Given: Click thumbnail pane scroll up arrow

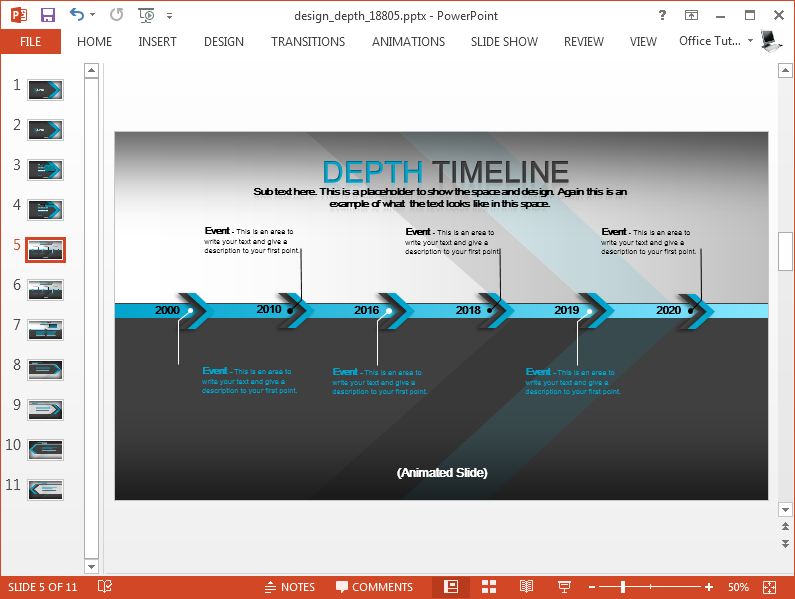Looking at the screenshot, I should (91, 70).
